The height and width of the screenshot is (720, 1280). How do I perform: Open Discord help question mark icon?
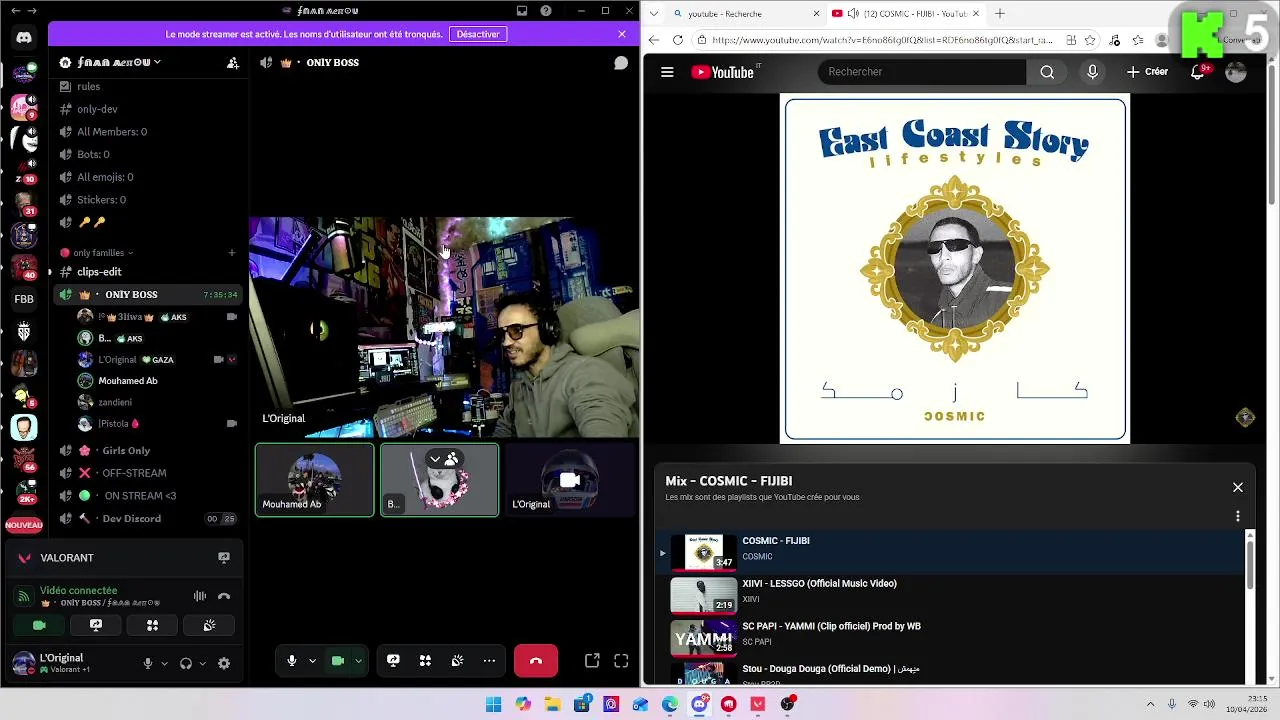[x=546, y=11]
